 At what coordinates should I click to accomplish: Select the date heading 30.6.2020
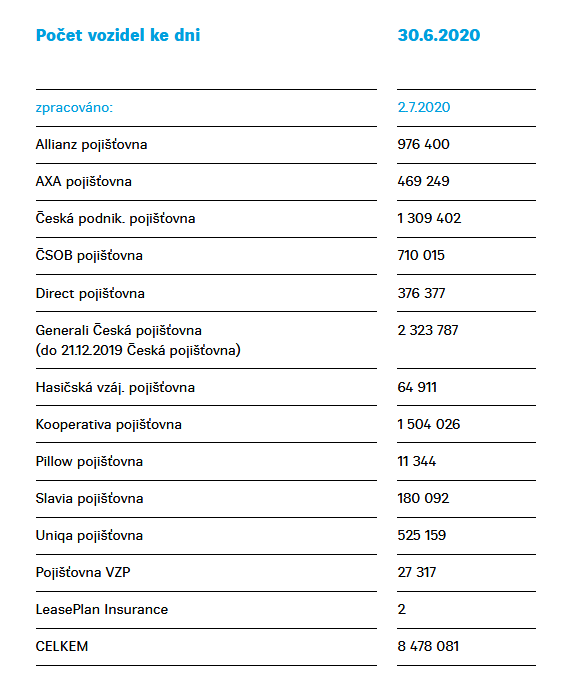(x=439, y=35)
